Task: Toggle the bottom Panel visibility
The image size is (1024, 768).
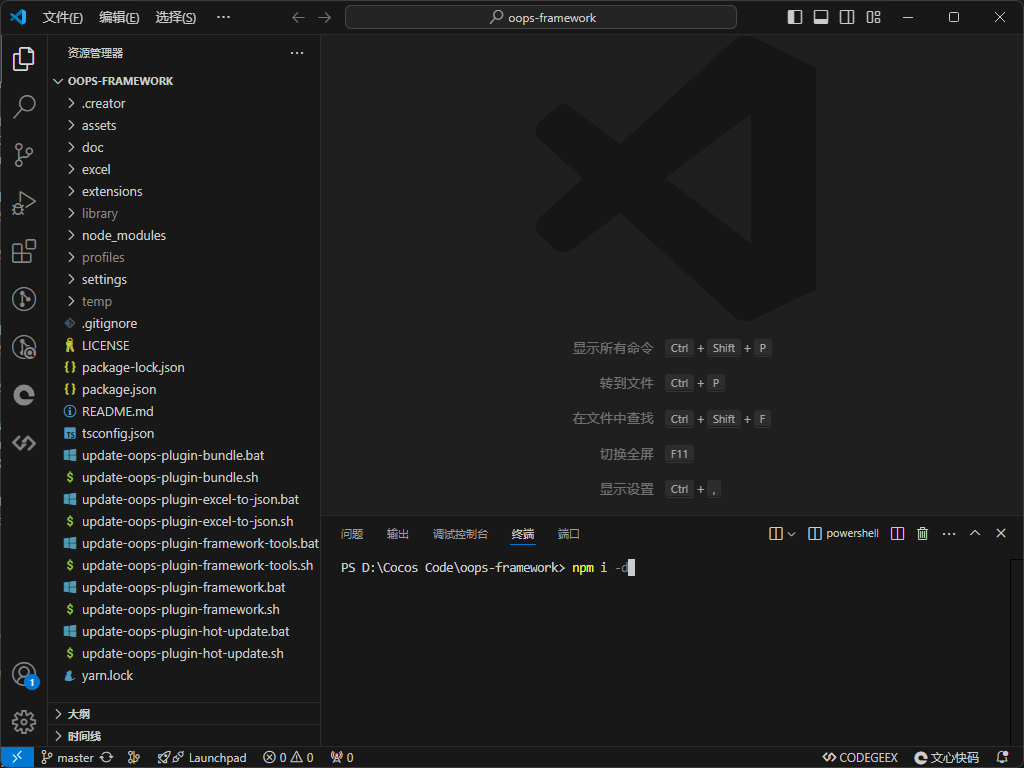Action: (x=820, y=16)
